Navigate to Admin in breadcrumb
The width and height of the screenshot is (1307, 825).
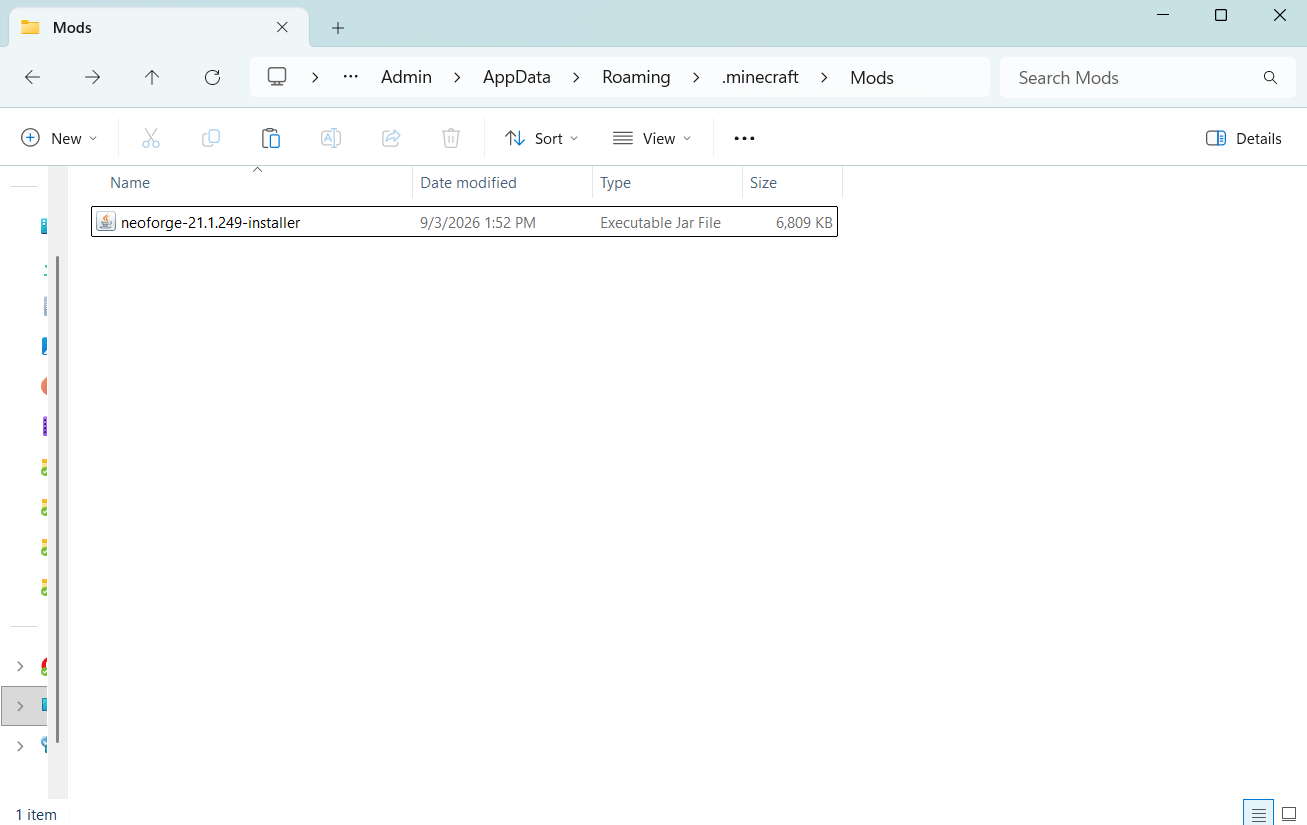(x=406, y=77)
